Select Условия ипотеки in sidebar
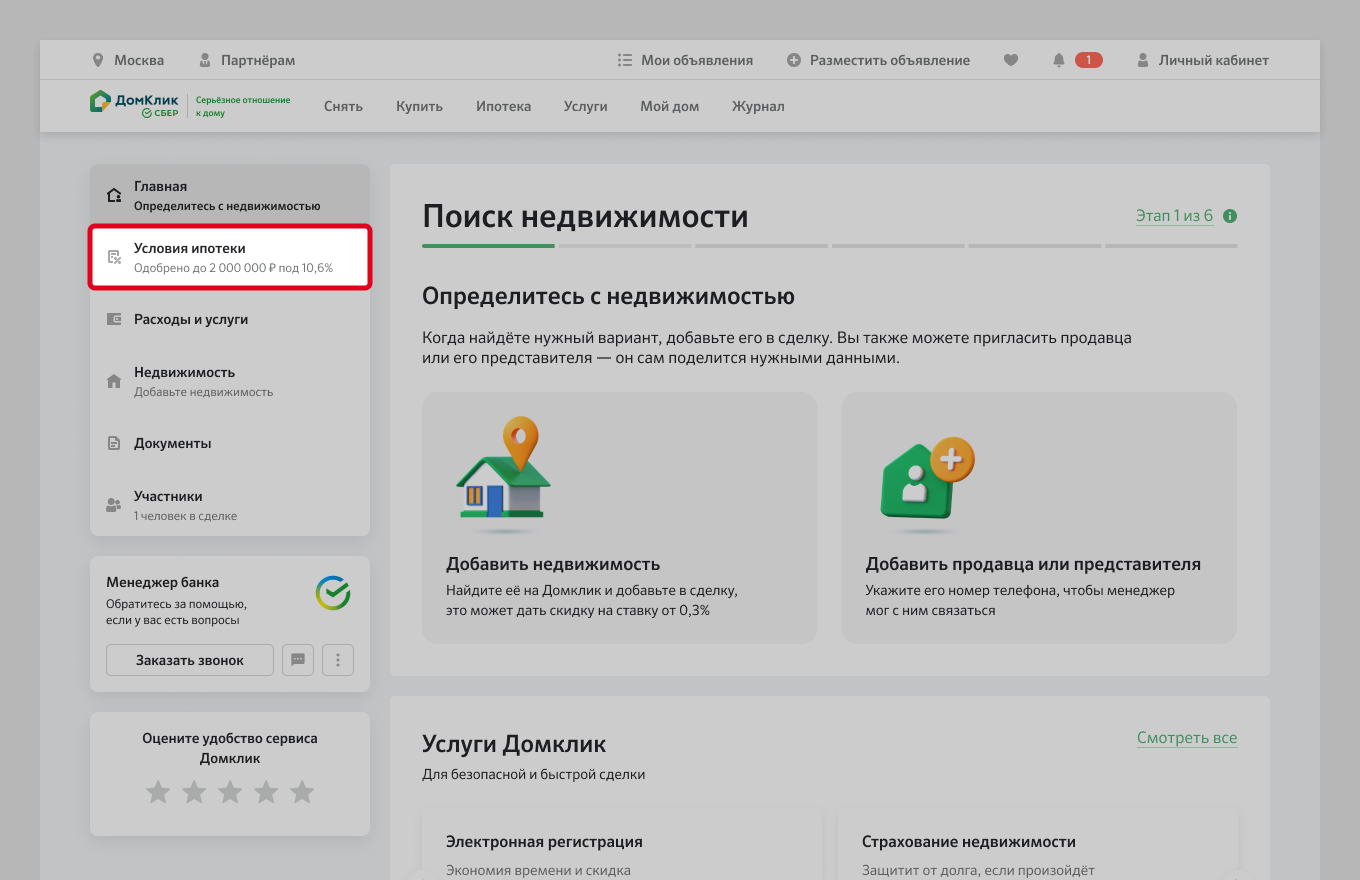 point(230,258)
